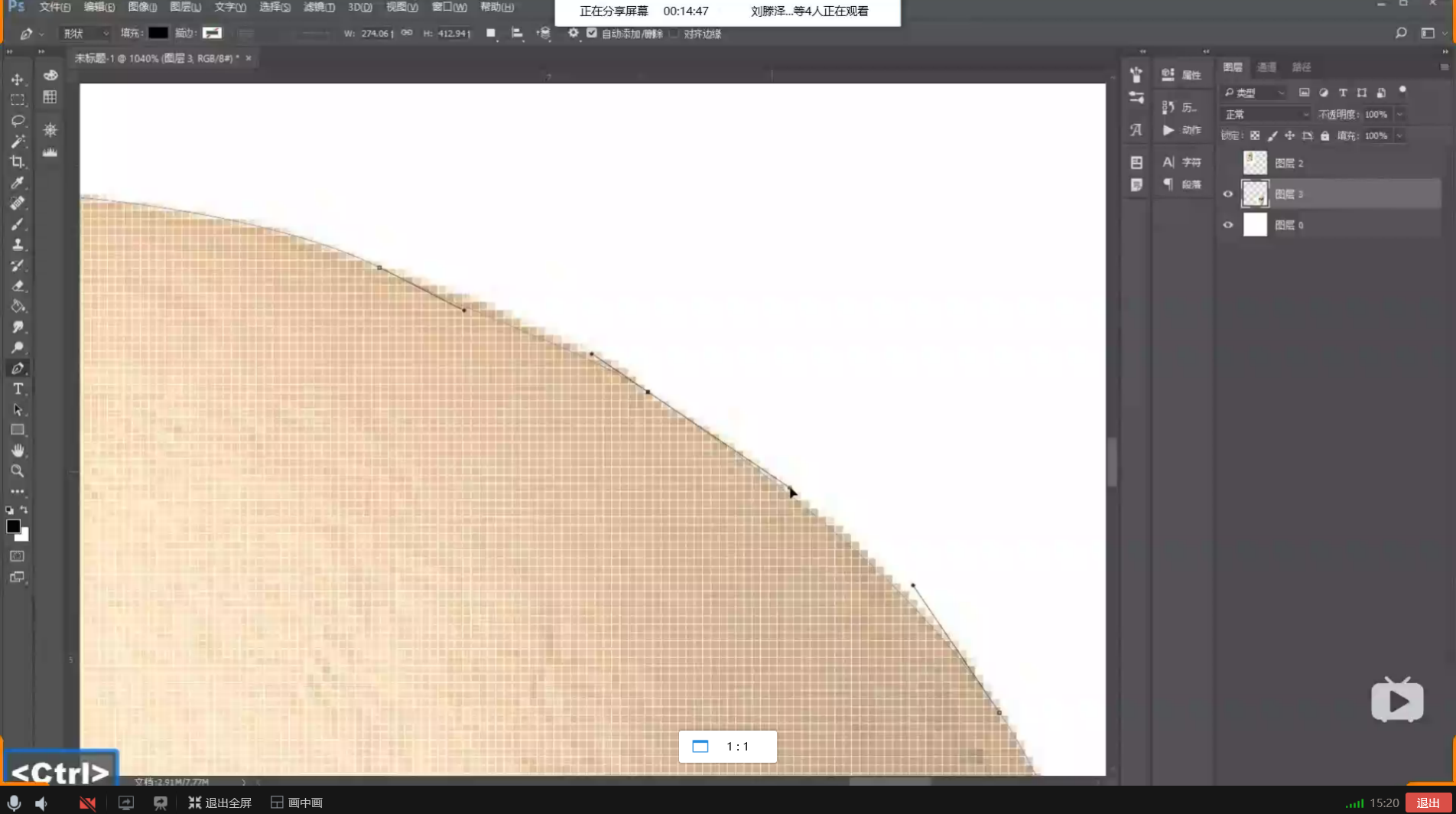Select the Hand tool
The width and height of the screenshot is (1456, 814).
pos(17,451)
